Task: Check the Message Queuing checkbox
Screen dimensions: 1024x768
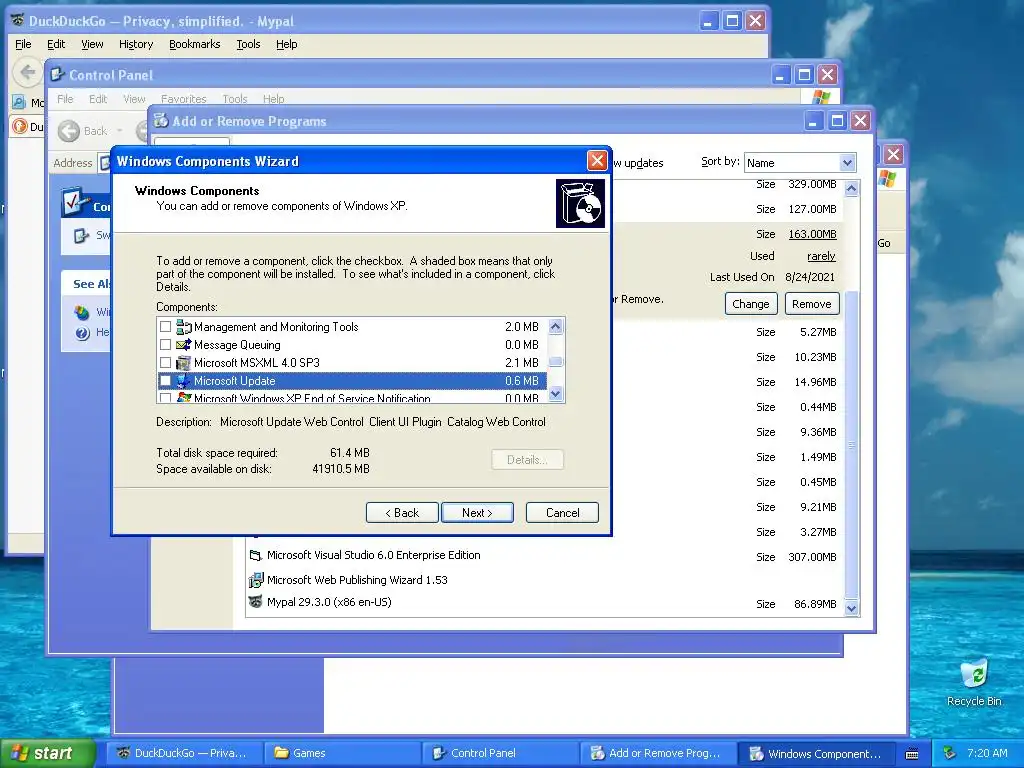Action: tap(165, 345)
